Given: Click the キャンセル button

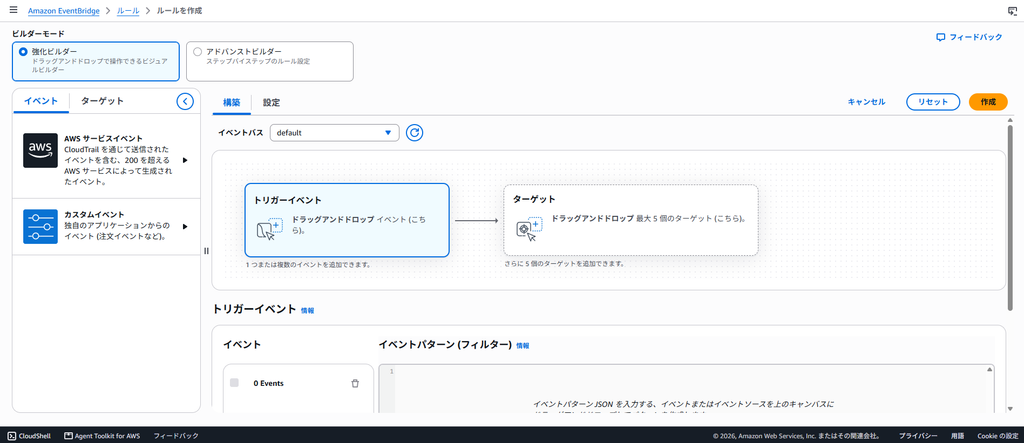Looking at the screenshot, I should tap(866, 102).
